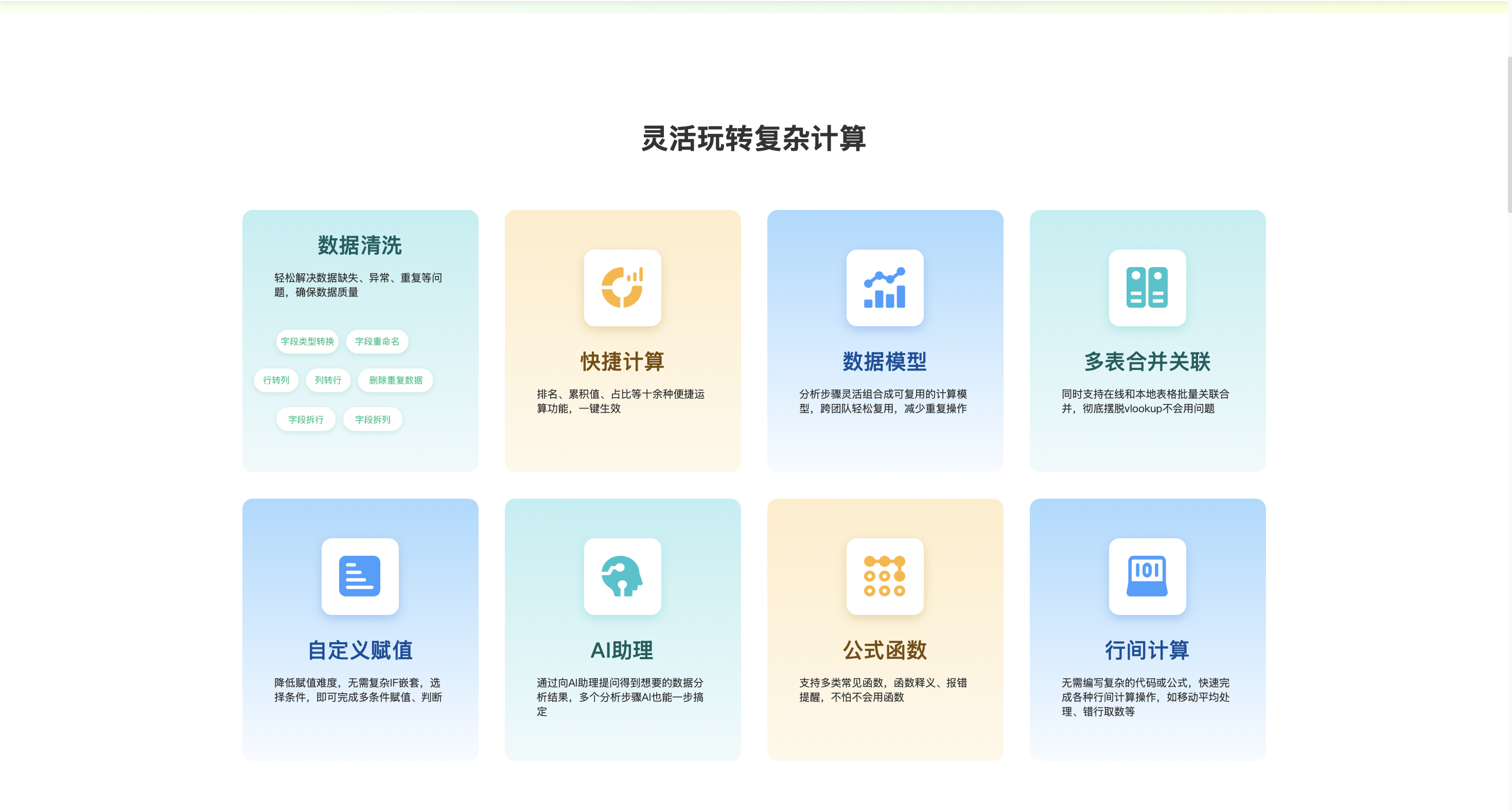Click the 数据模型 line chart icon
This screenshot has width=1512, height=811.
885,288
